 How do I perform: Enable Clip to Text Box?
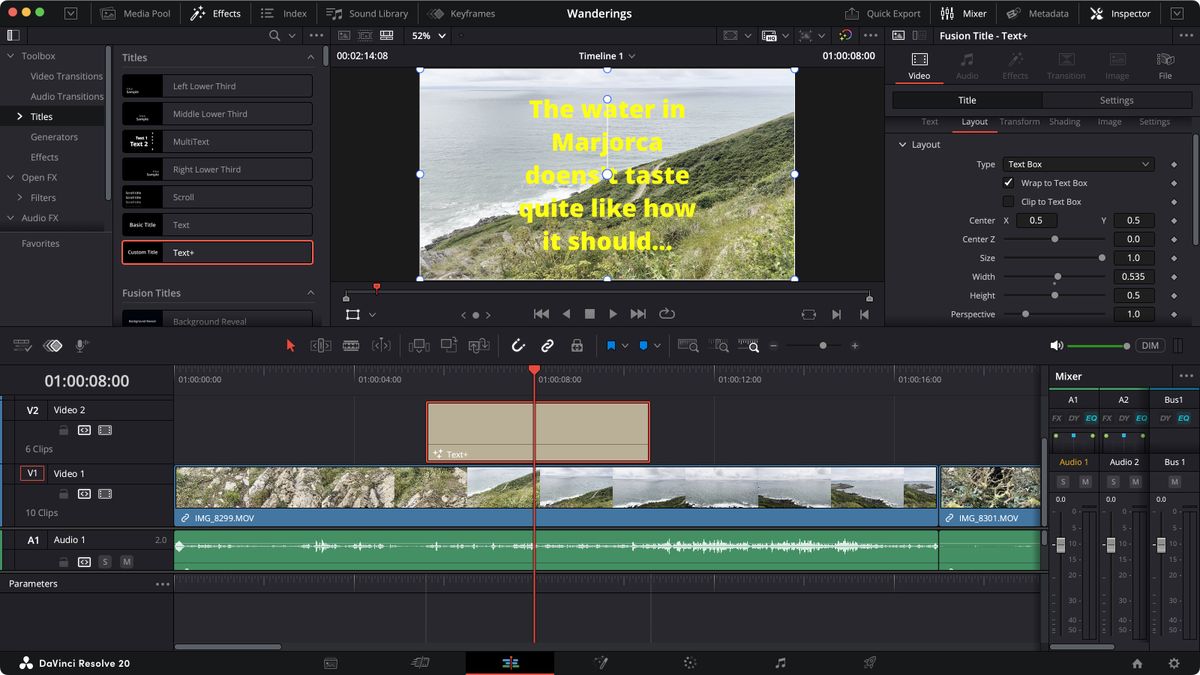click(1008, 201)
